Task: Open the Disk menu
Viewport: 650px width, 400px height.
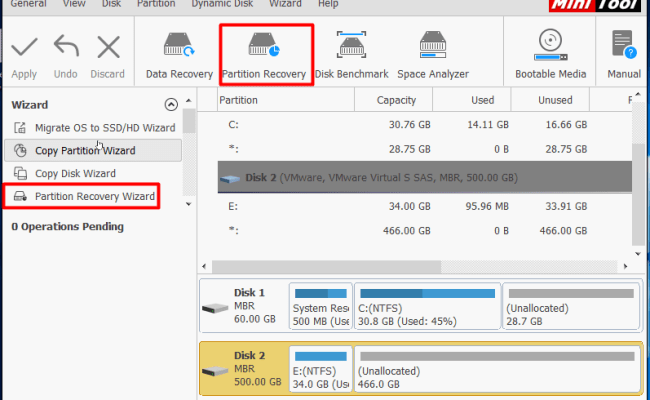Action: coord(112,4)
